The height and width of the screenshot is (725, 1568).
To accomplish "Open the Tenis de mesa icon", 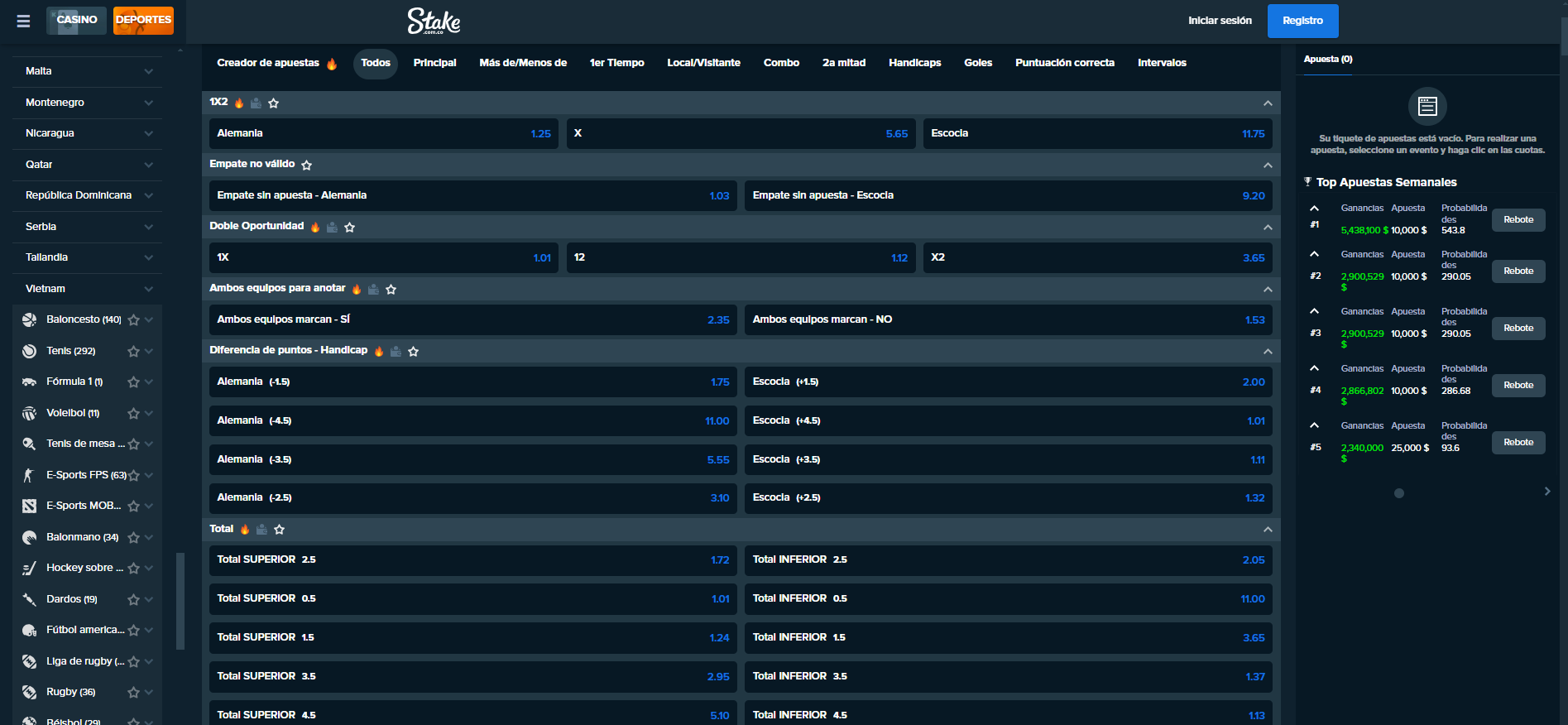I will pos(30,444).
